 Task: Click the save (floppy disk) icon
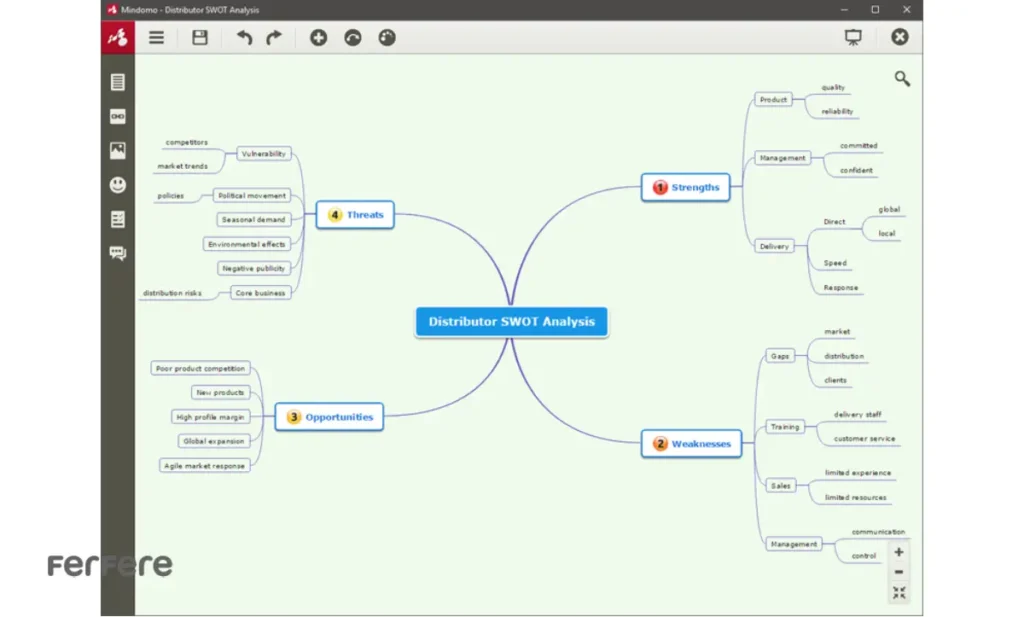pyautogui.click(x=200, y=38)
